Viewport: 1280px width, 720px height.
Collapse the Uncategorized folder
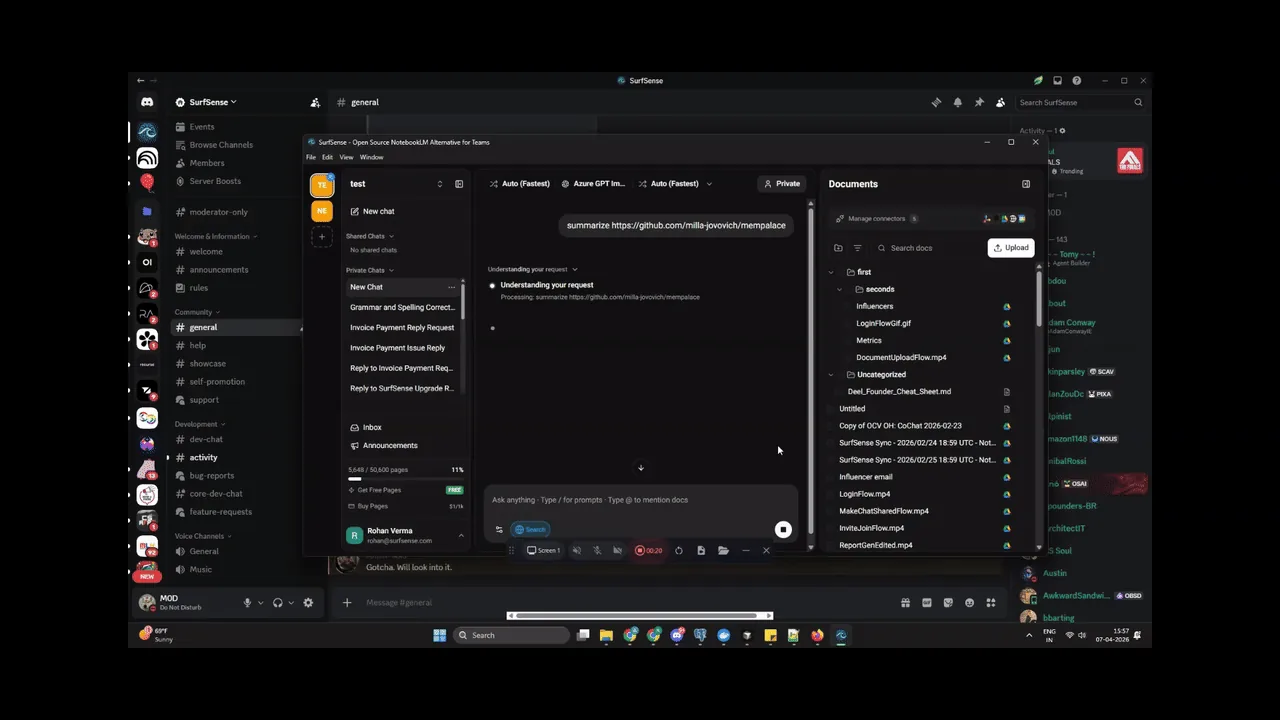pos(830,375)
